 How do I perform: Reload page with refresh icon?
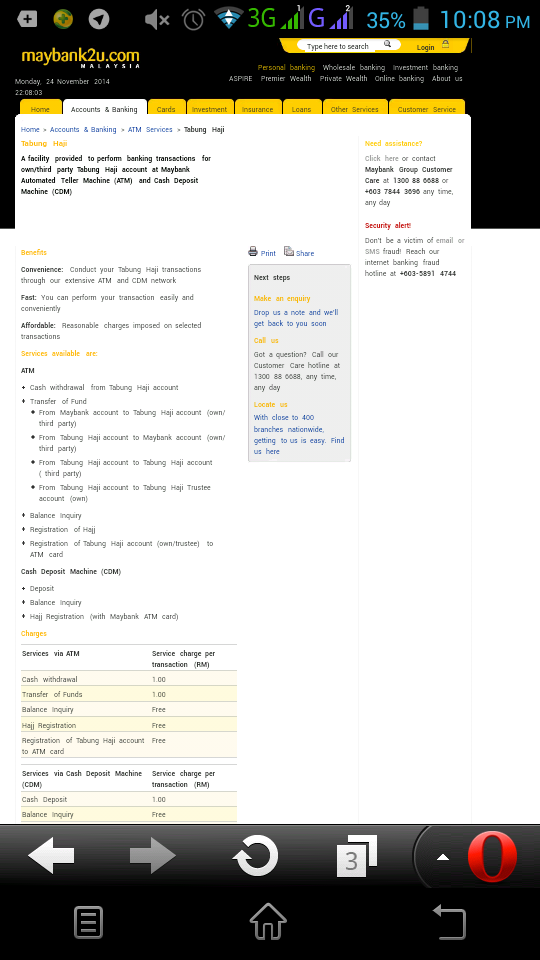[255, 856]
